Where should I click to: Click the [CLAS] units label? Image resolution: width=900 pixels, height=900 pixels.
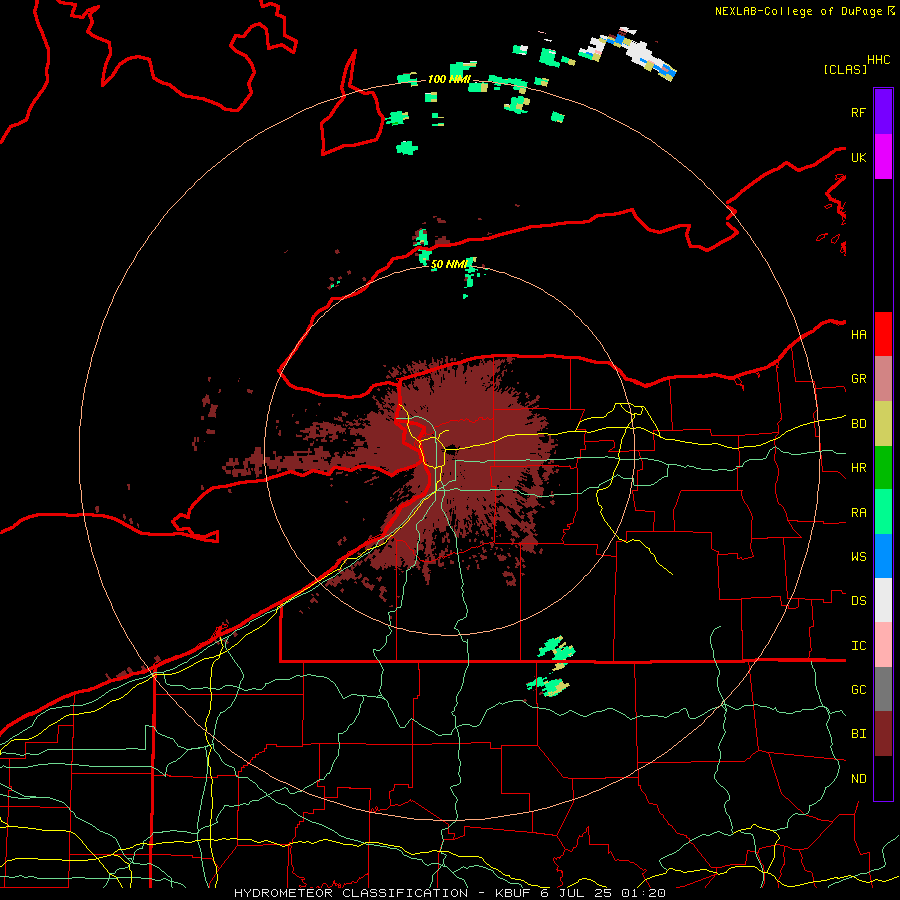click(x=845, y=69)
